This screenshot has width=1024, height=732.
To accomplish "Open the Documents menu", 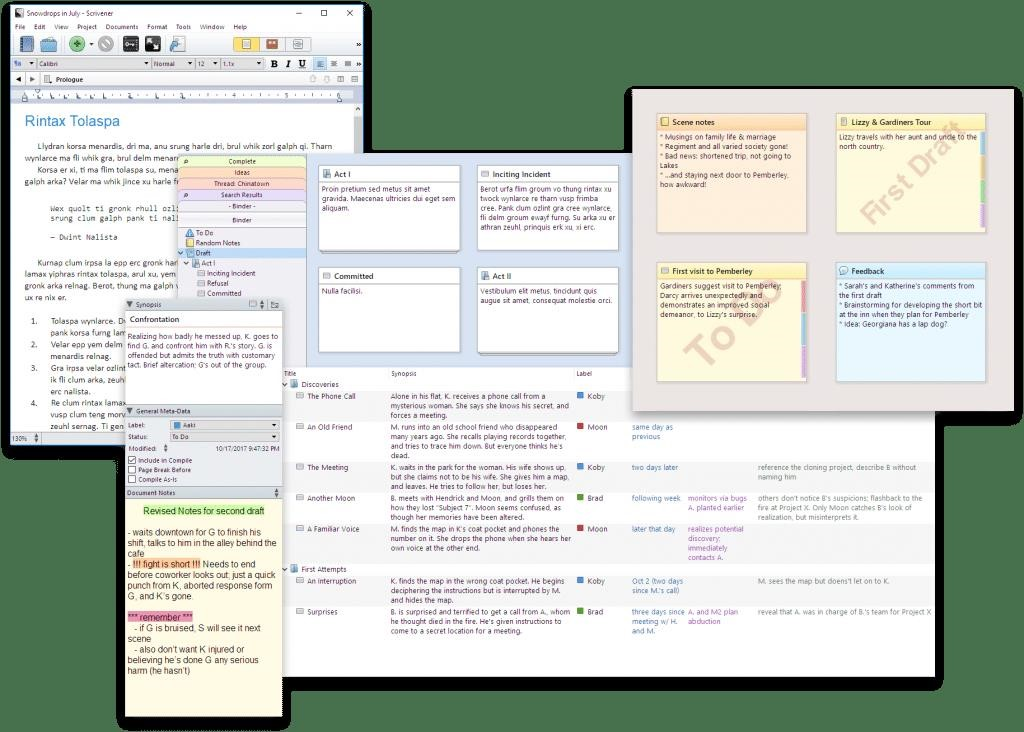I will [122, 27].
